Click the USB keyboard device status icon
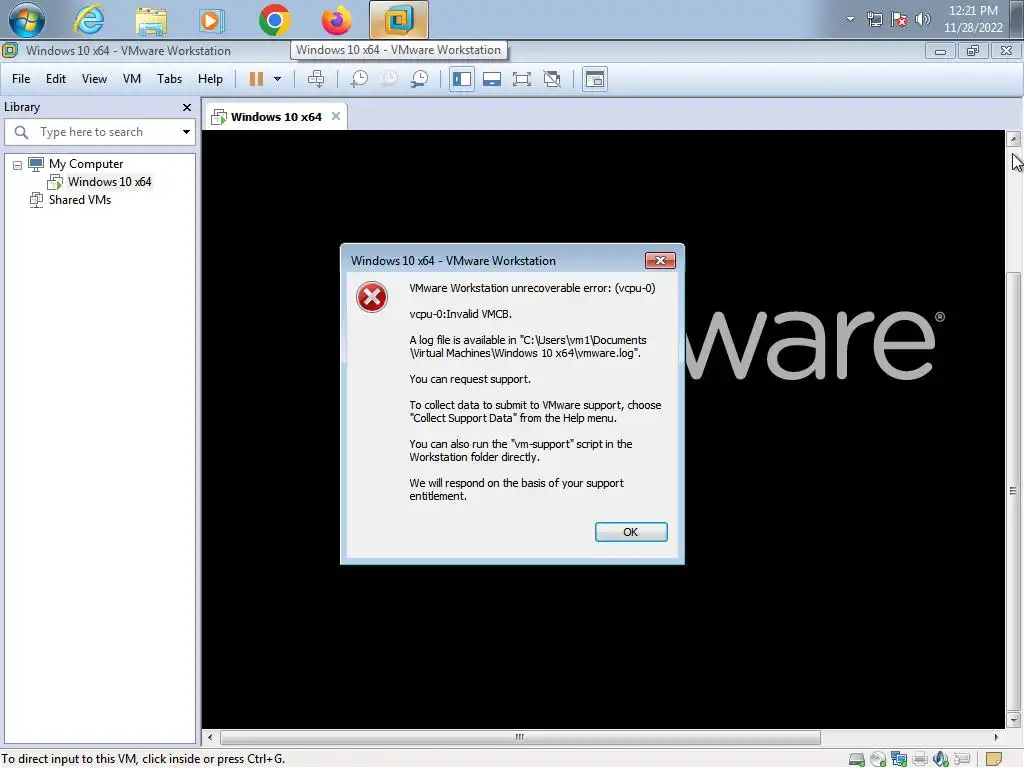The width and height of the screenshot is (1024, 768). click(x=961, y=759)
